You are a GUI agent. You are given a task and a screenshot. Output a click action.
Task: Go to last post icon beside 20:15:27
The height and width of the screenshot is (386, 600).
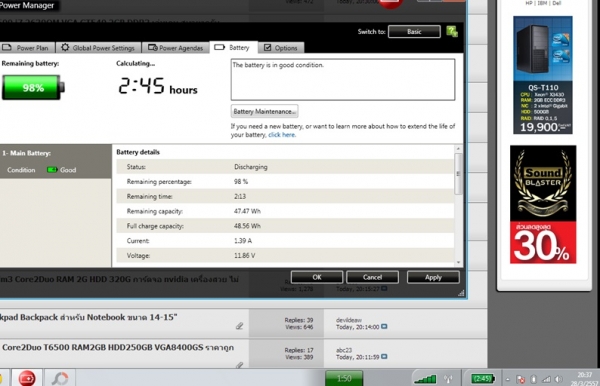pyautogui.click(x=384, y=288)
